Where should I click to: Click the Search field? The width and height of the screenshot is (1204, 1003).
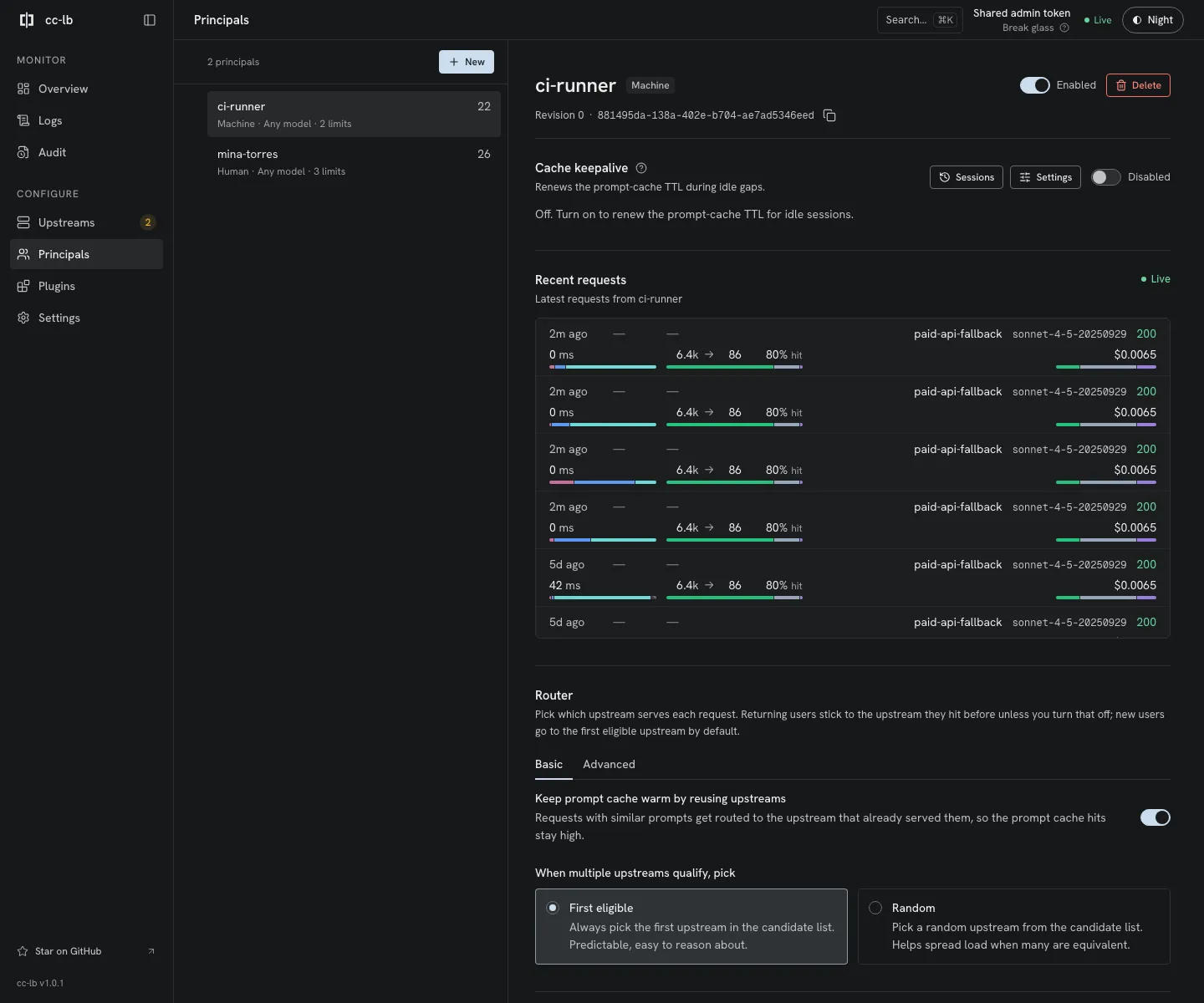pyautogui.click(x=920, y=20)
